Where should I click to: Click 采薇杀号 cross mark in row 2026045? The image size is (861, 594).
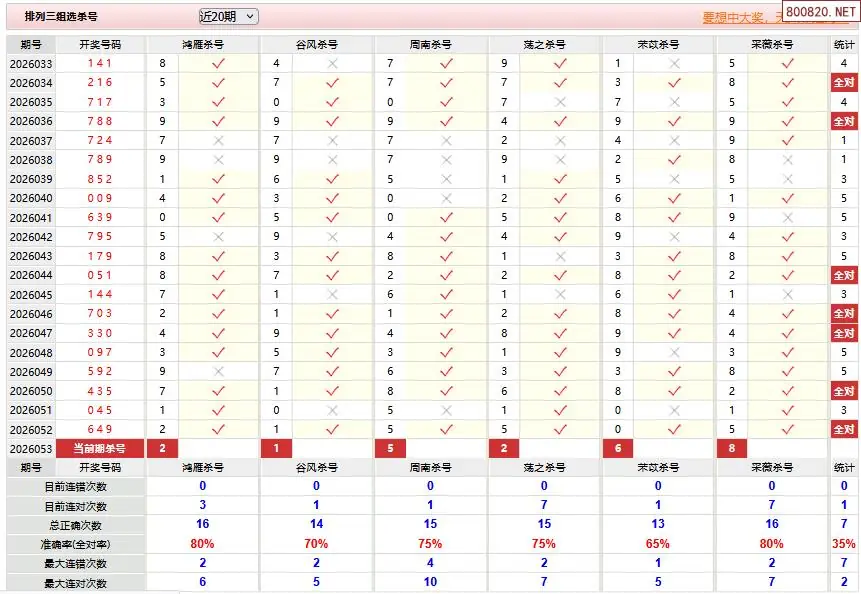[787, 295]
